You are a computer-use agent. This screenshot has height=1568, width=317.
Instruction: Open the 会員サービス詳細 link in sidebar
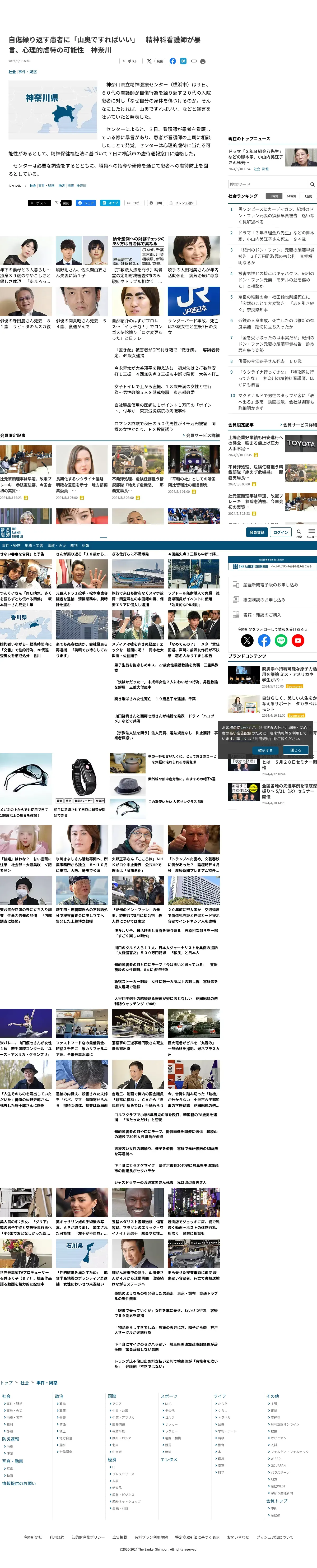coord(298,425)
